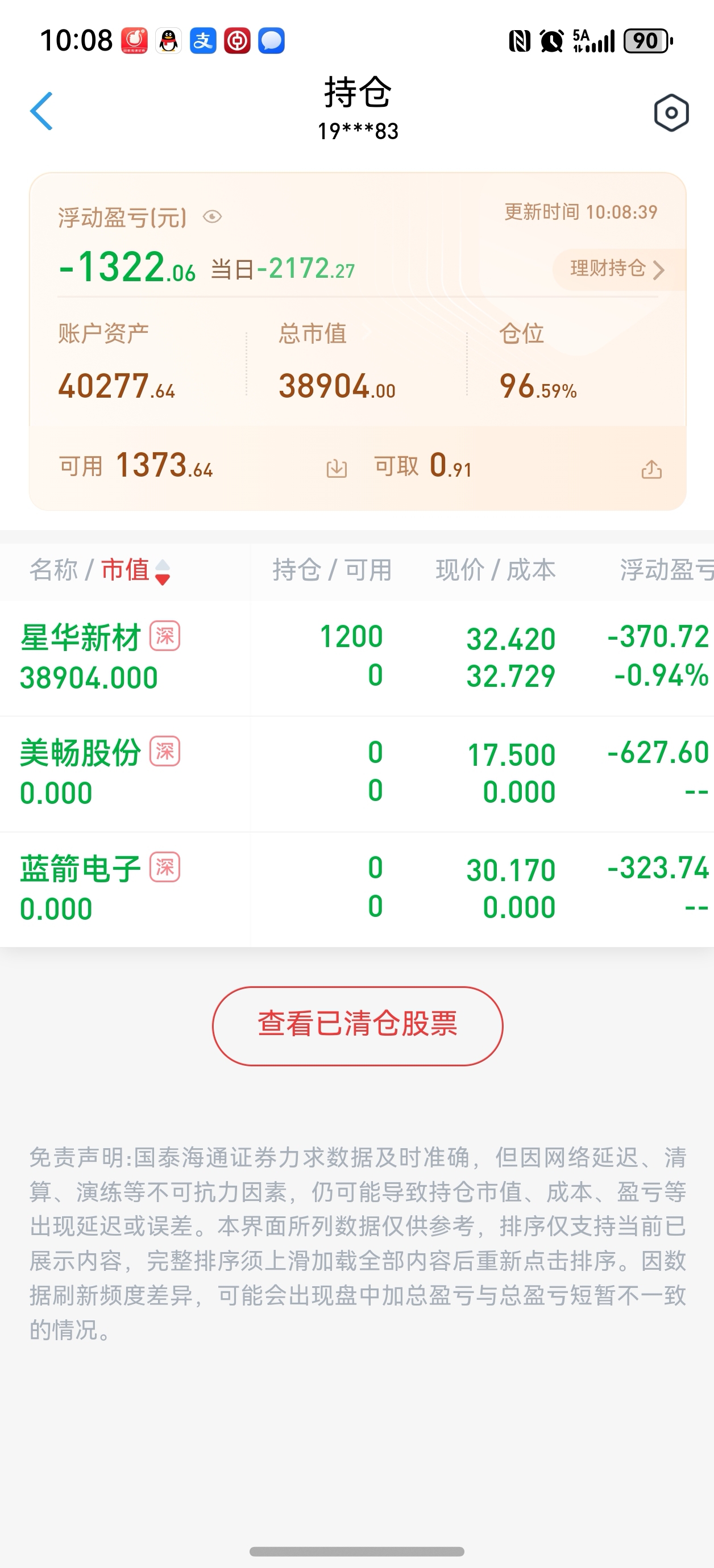The height and width of the screenshot is (1568, 714).
Task: Tap the transfer-in icon beside 可用
Action: tap(337, 468)
